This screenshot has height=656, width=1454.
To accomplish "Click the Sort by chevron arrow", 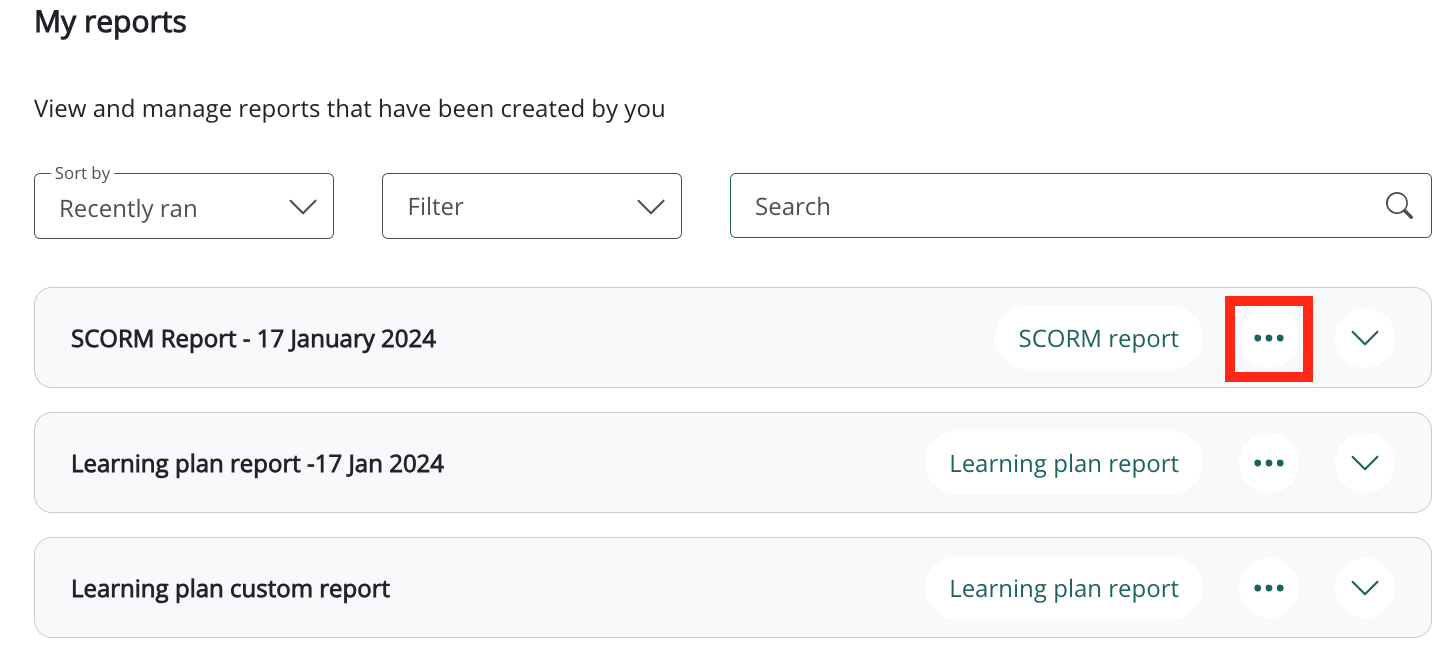I will click(x=302, y=207).
